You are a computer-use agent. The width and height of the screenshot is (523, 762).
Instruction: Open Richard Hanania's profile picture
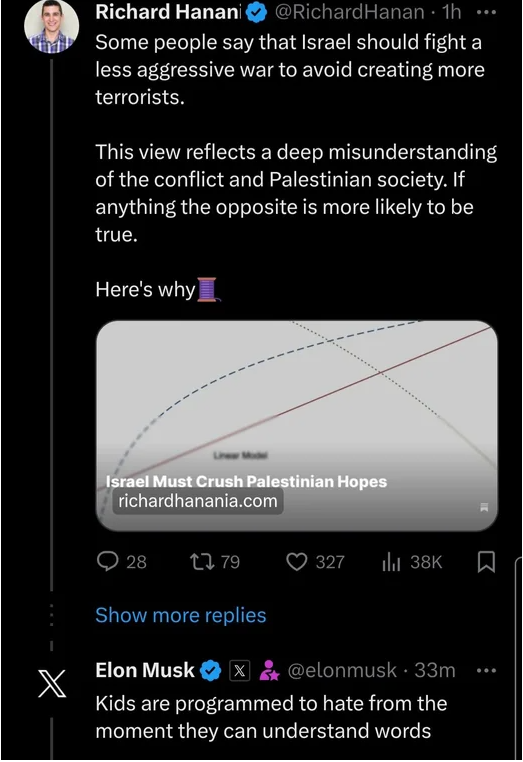[x=51, y=26]
